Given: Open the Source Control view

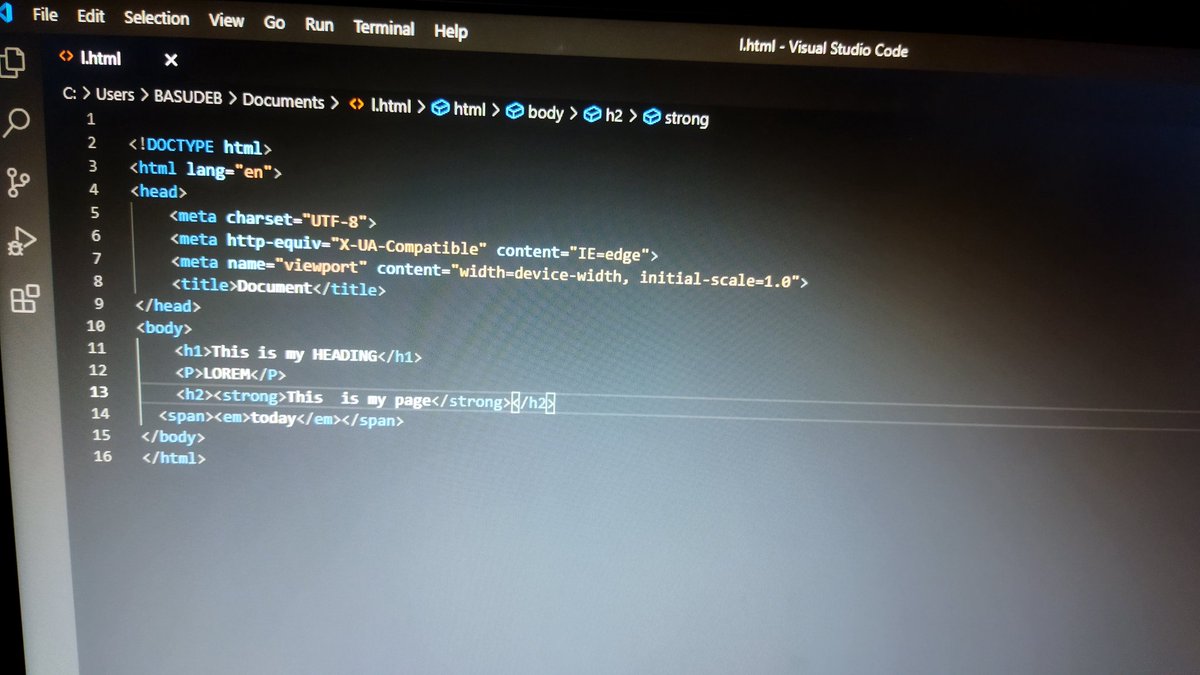Looking at the screenshot, I should [x=18, y=182].
